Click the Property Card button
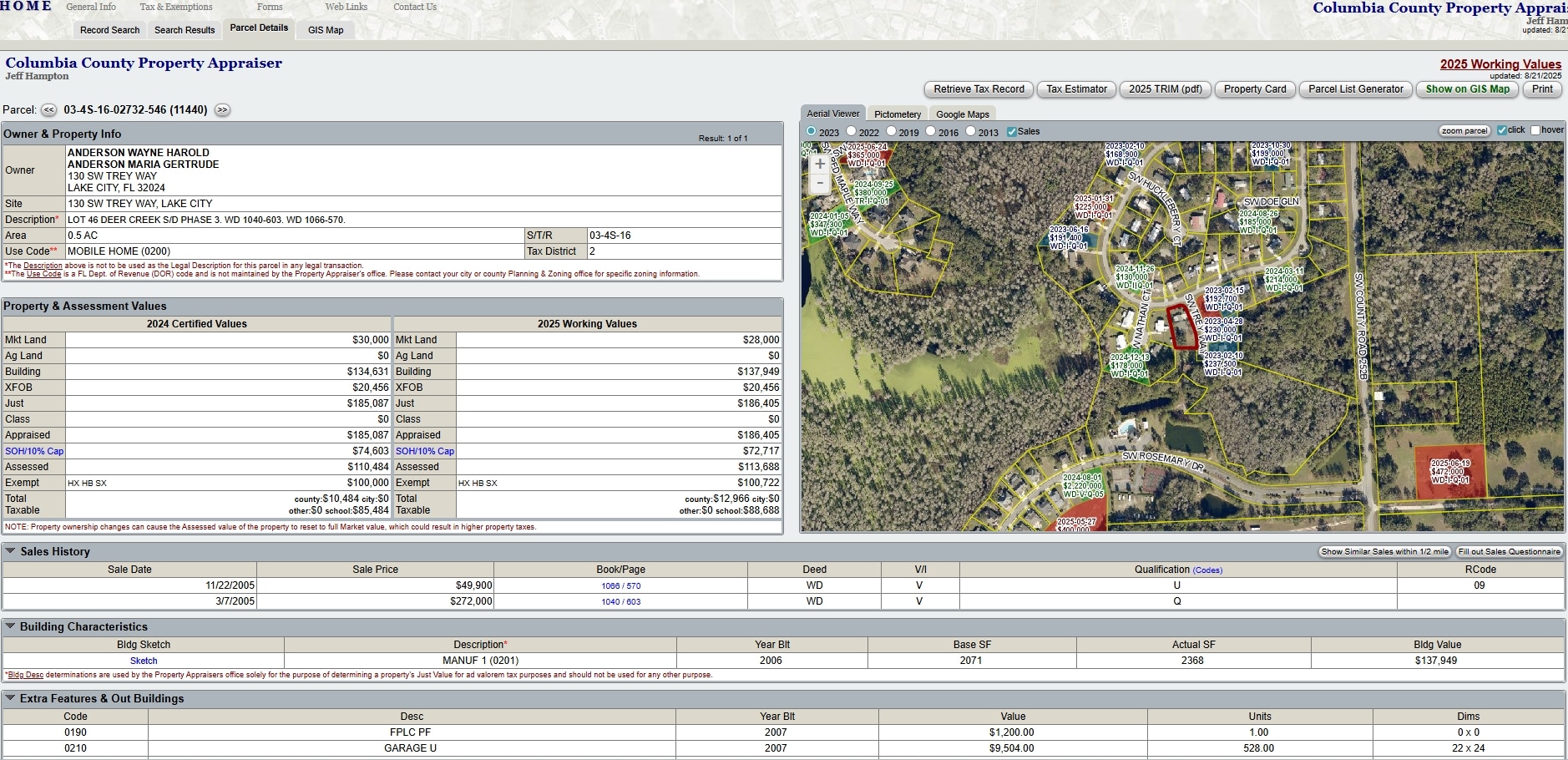 coord(1254,89)
